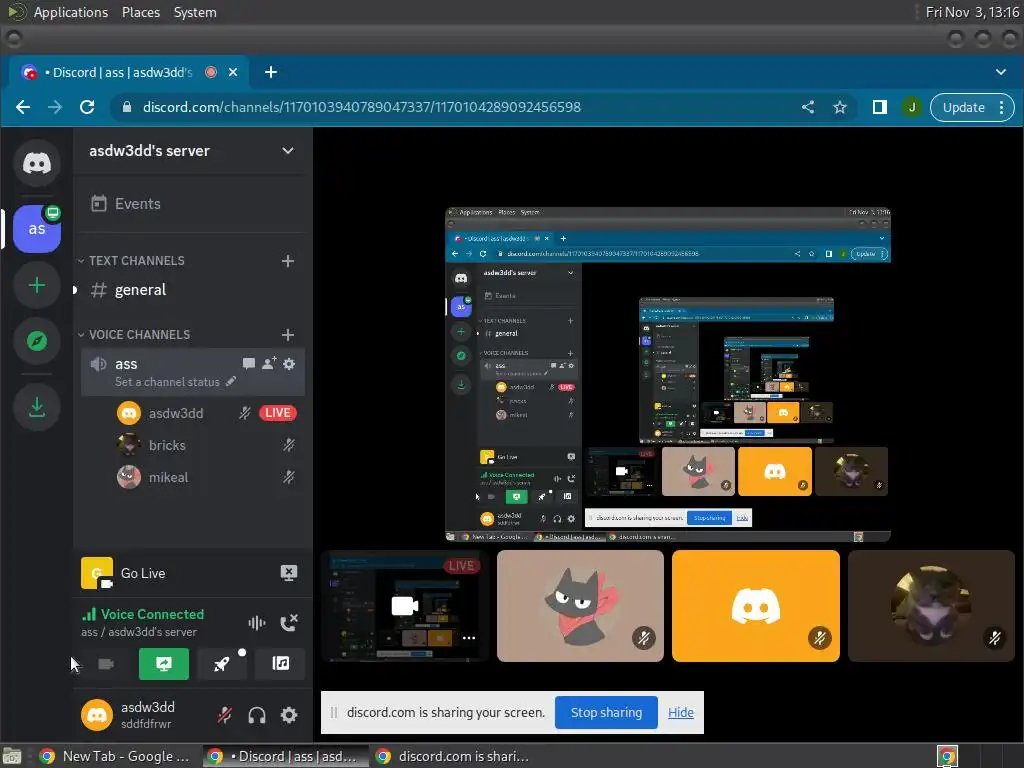Click the Hide link
The width and height of the screenshot is (1024, 768).
[680, 712]
